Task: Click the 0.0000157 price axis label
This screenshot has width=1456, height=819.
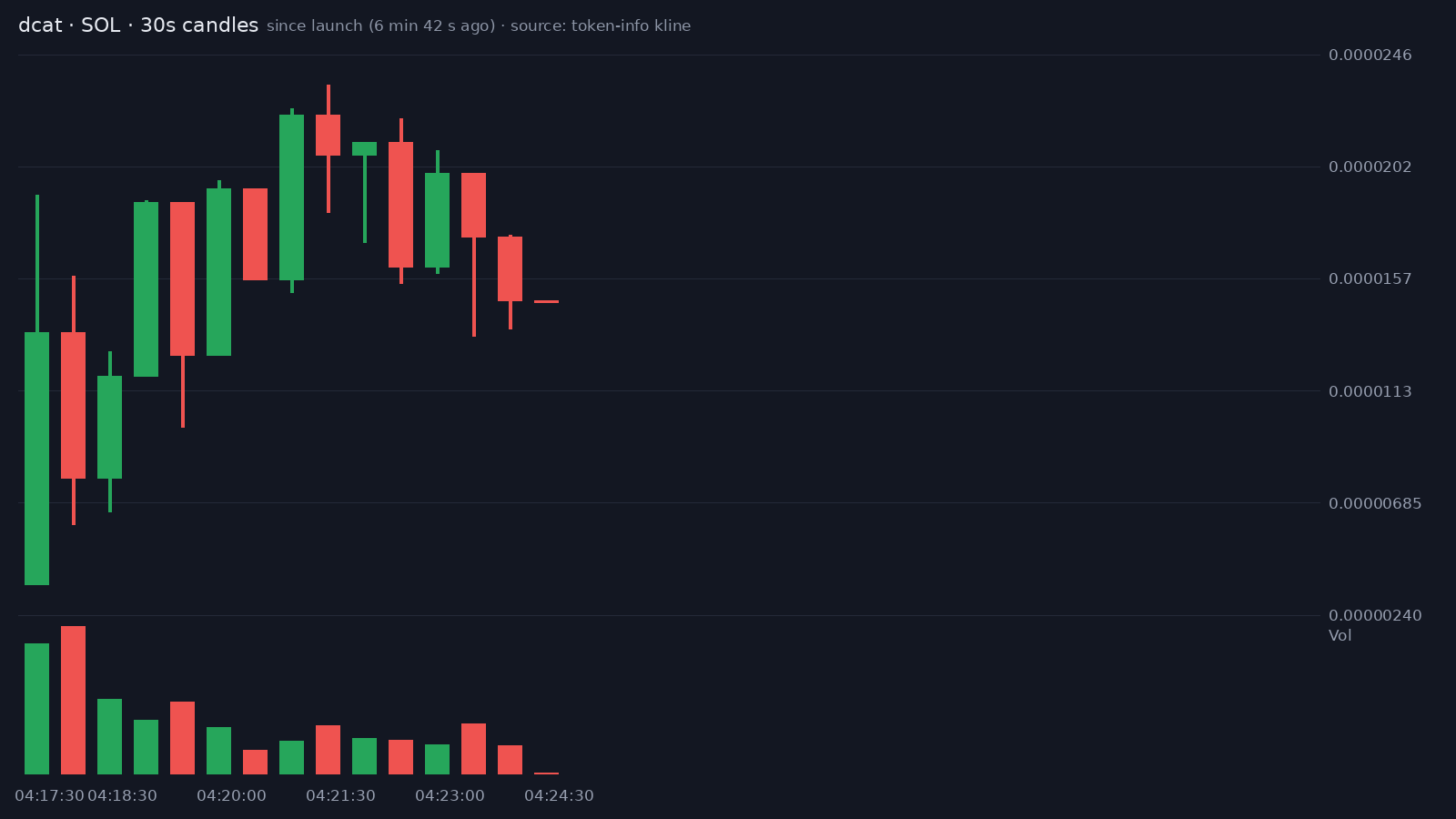Action: click(x=1370, y=278)
